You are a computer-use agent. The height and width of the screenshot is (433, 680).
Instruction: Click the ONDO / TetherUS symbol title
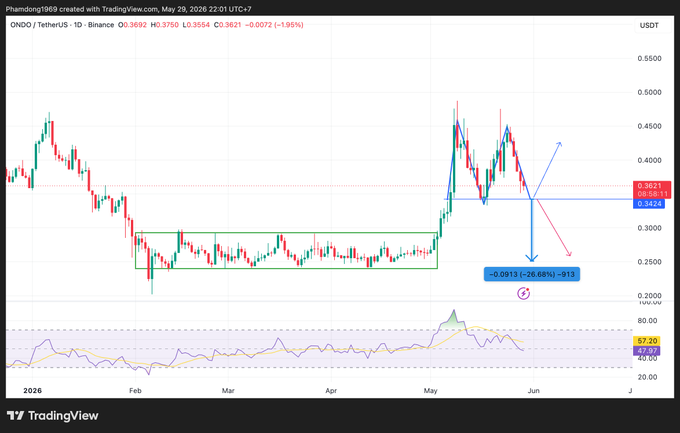(39, 25)
